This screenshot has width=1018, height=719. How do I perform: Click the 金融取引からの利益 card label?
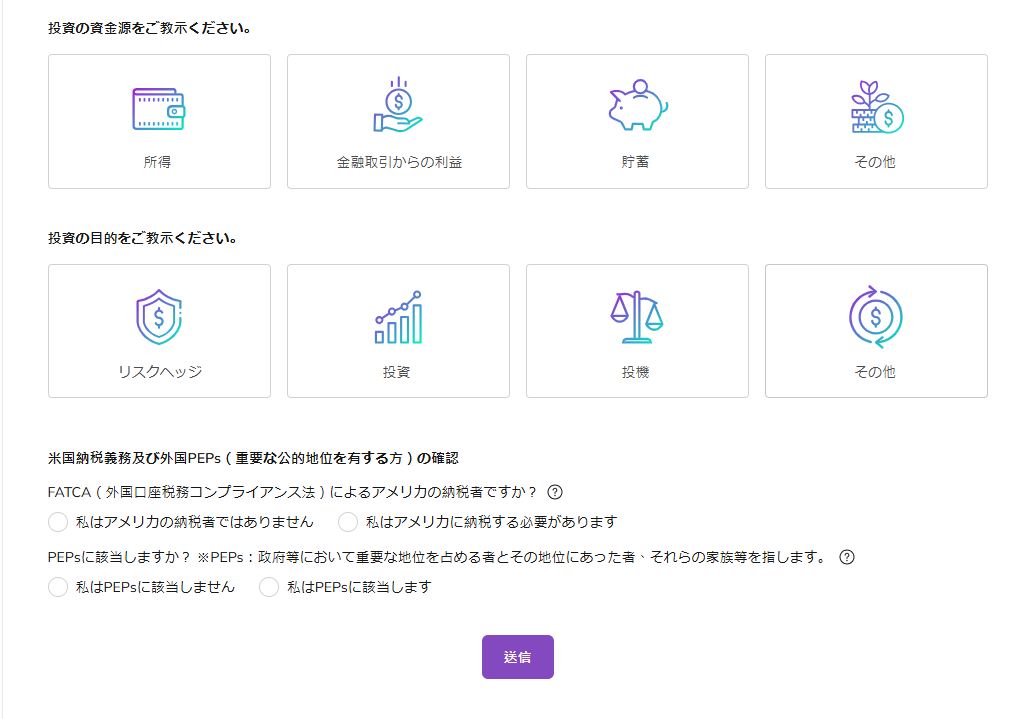pos(398,162)
